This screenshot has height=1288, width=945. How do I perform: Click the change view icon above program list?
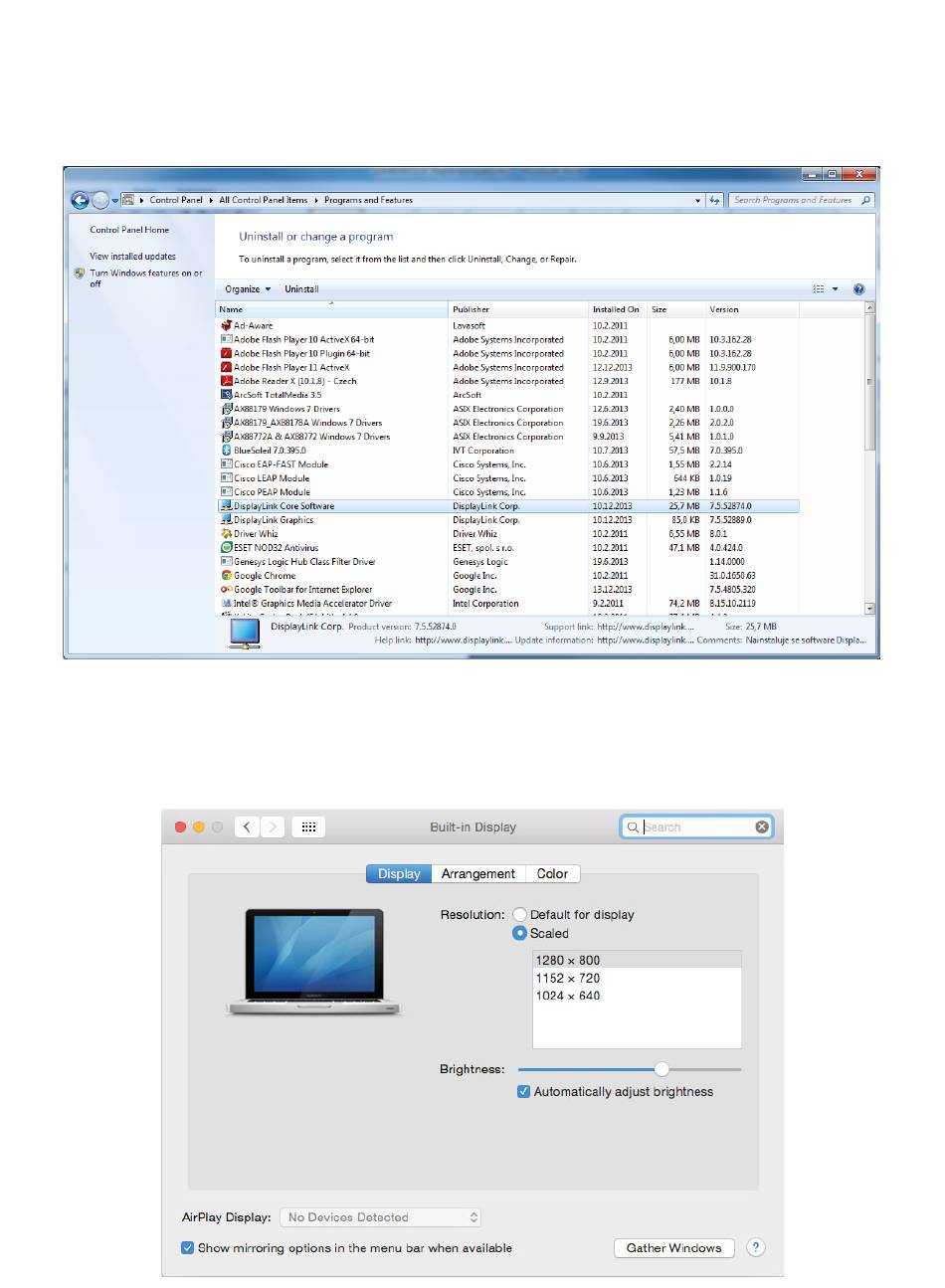pos(819,289)
